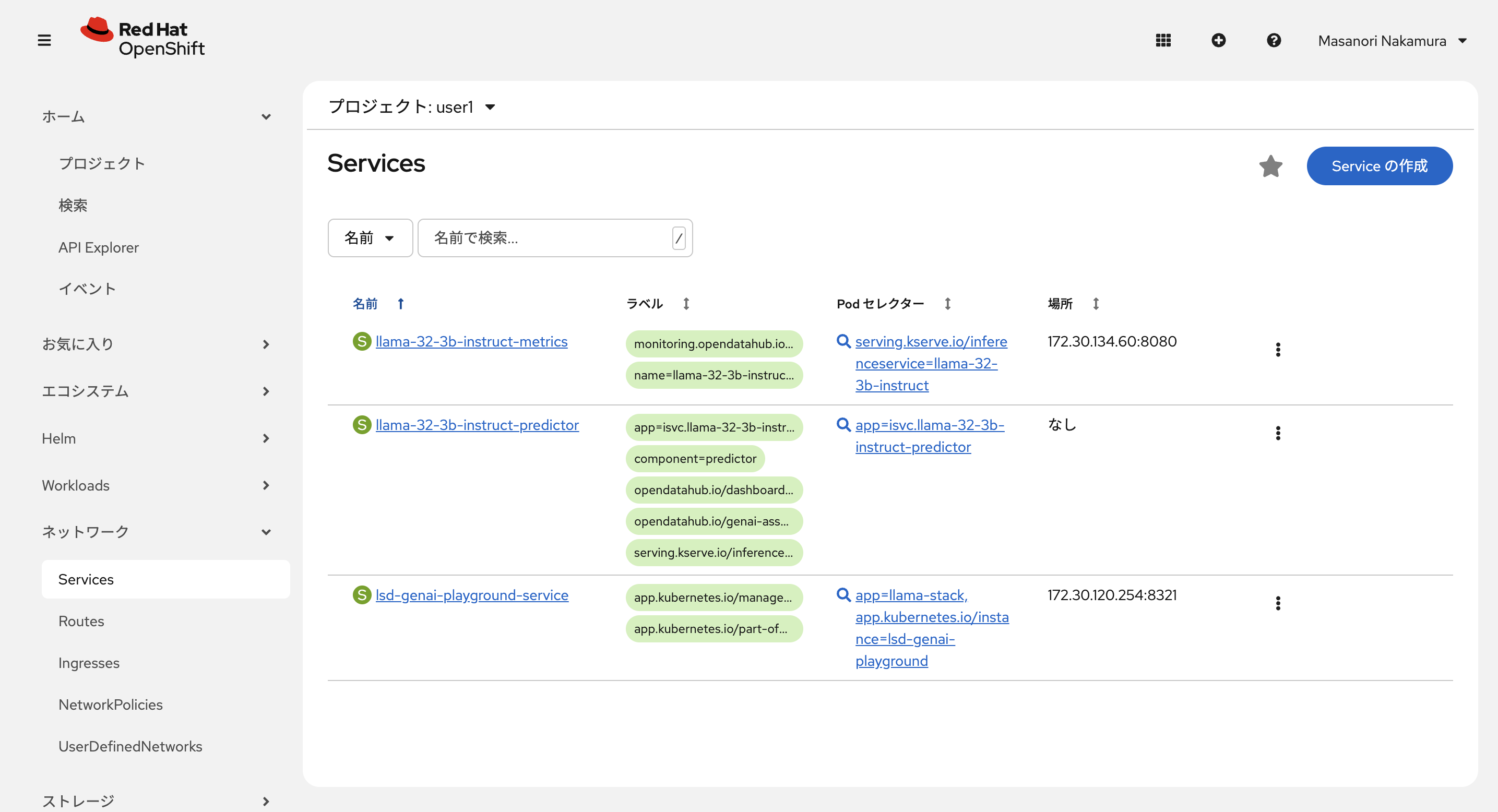Go to Routes in the sidebar
The height and width of the screenshot is (812, 1498).
point(81,621)
